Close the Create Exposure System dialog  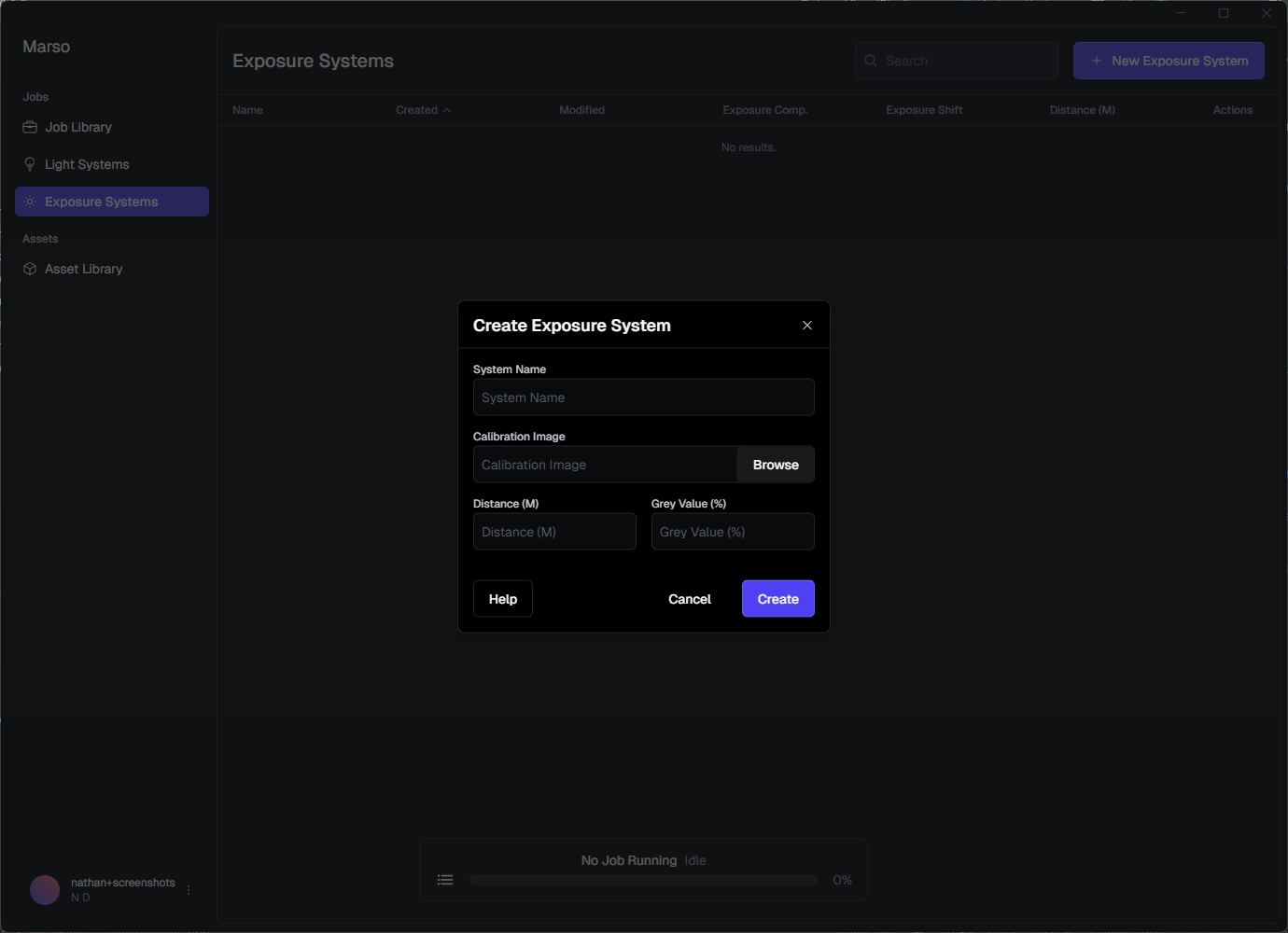point(807,326)
